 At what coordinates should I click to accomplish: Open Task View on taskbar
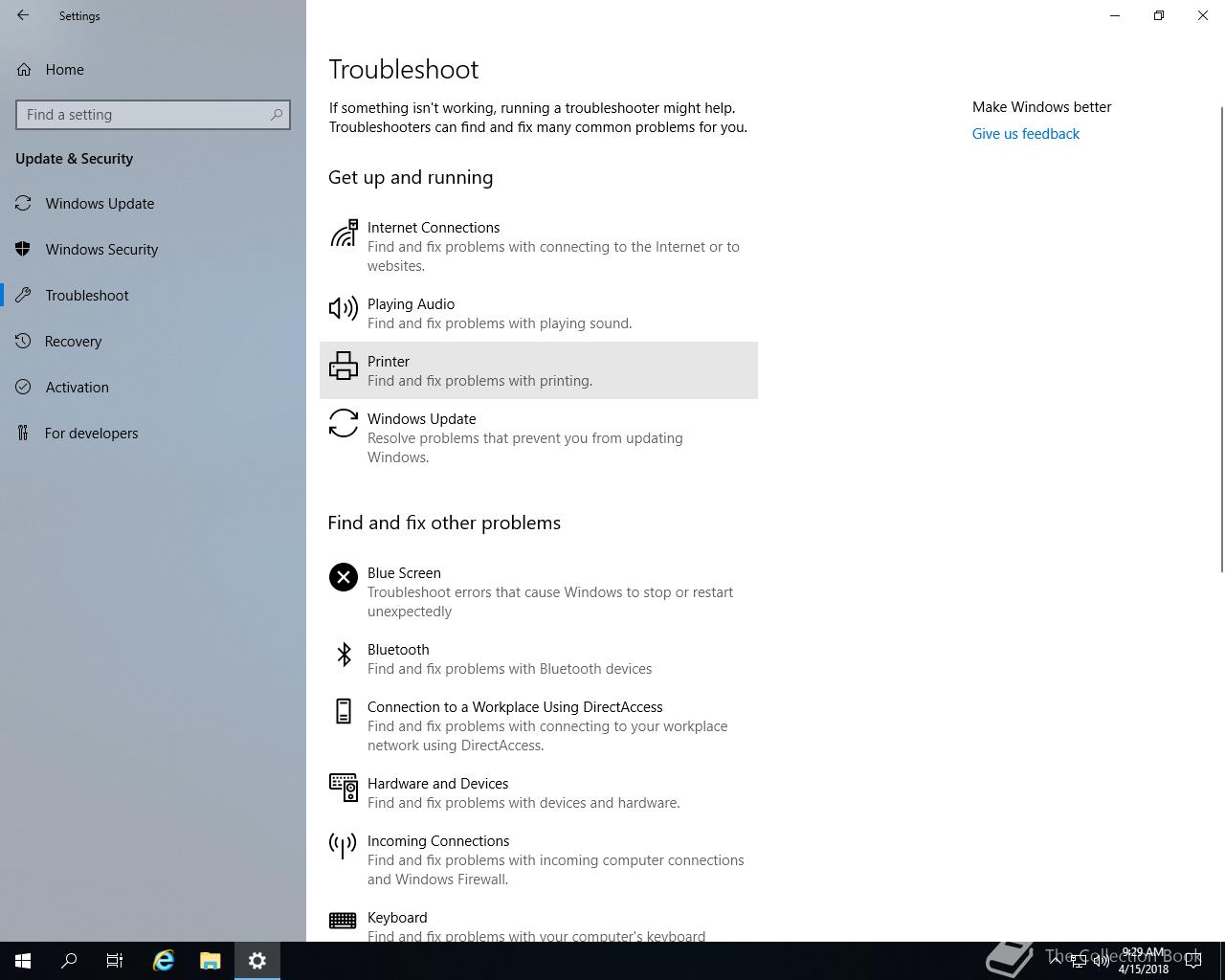tap(115, 961)
